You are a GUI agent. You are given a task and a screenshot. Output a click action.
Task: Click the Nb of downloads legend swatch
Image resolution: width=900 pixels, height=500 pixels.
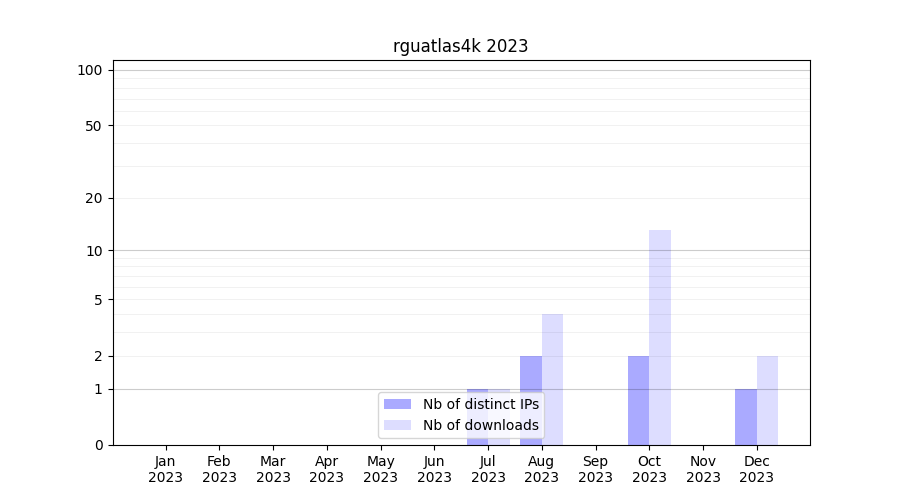397,425
